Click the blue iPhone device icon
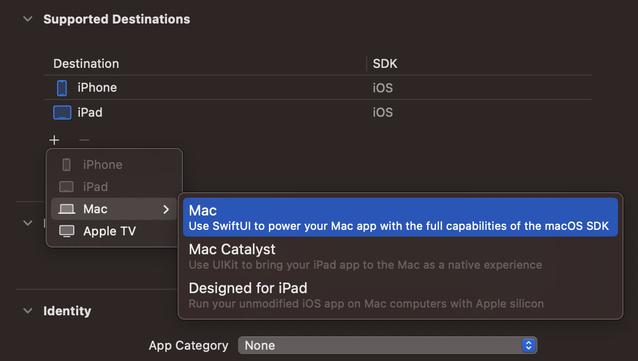The image size is (638, 361). pyautogui.click(x=62, y=88)
